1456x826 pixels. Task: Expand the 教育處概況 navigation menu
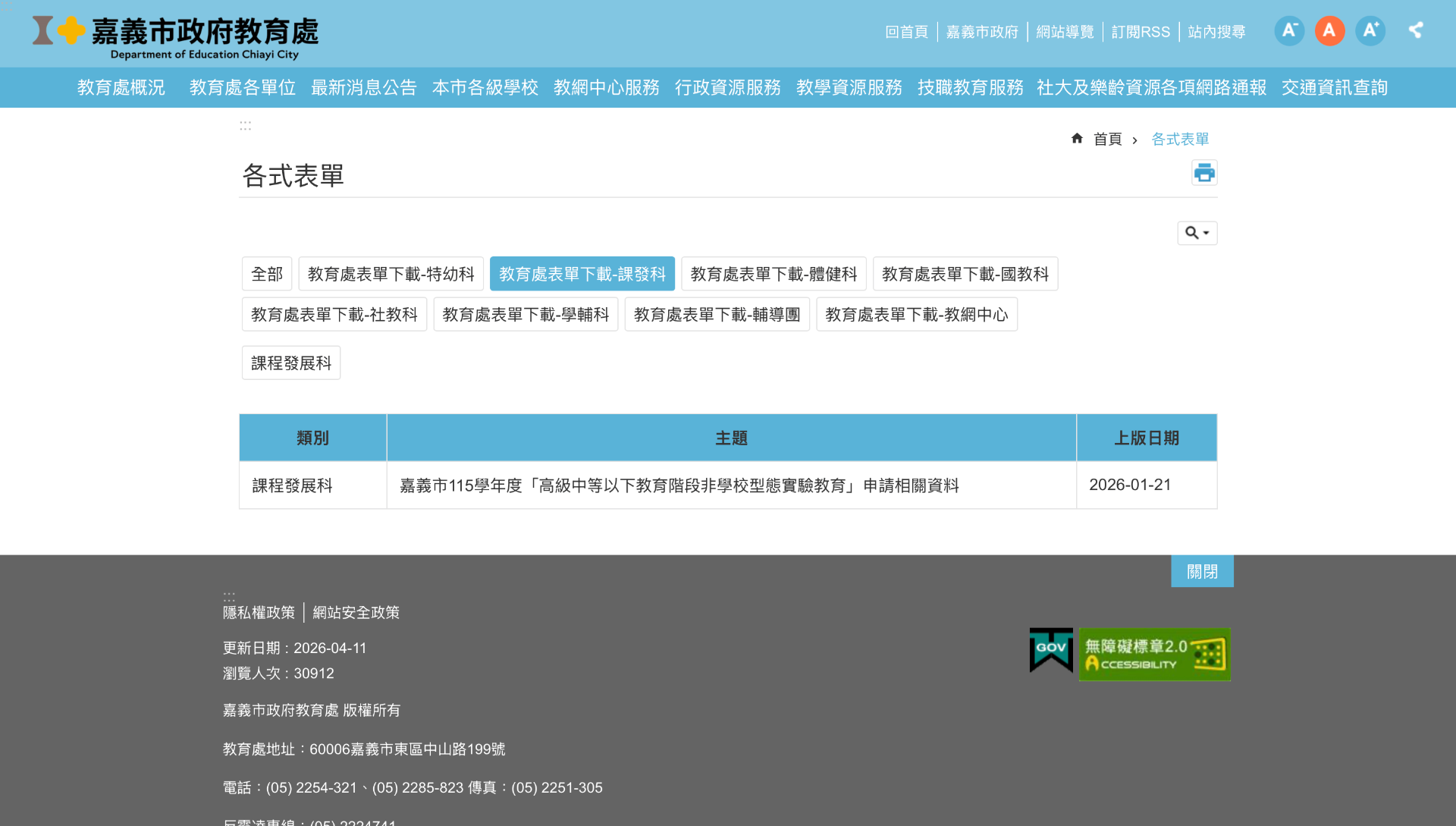pyautogui.click(x=121, y=87)
